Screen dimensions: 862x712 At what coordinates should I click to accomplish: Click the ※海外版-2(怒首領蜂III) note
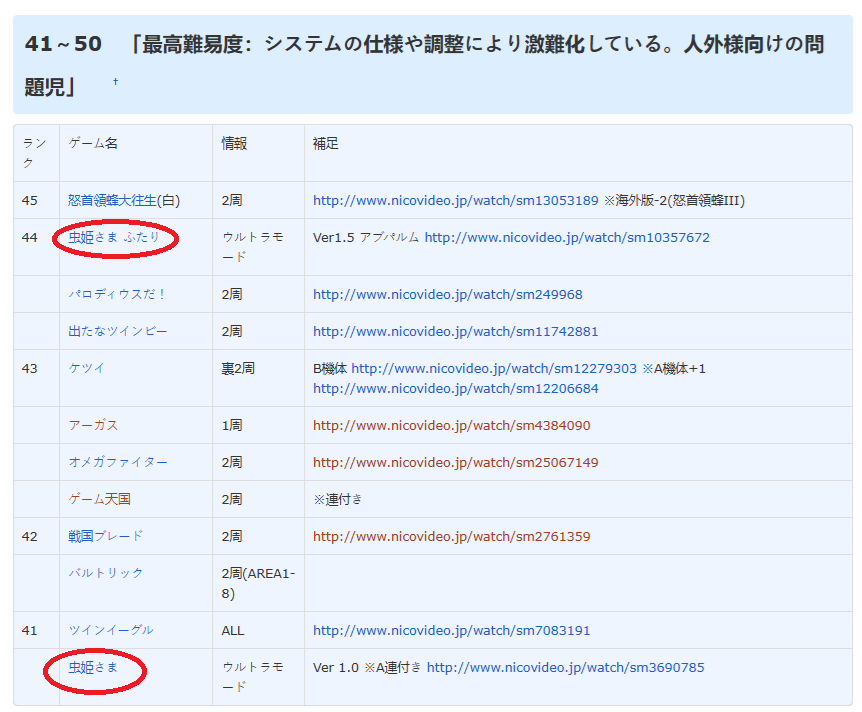[675, 201]
